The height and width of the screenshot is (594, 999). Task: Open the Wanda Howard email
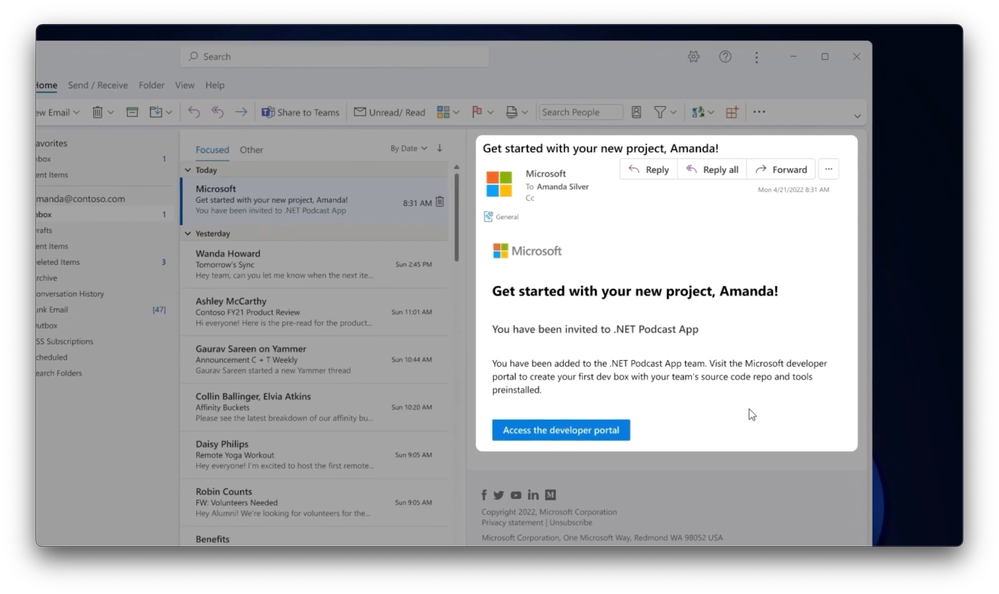(x=314, y=264)
